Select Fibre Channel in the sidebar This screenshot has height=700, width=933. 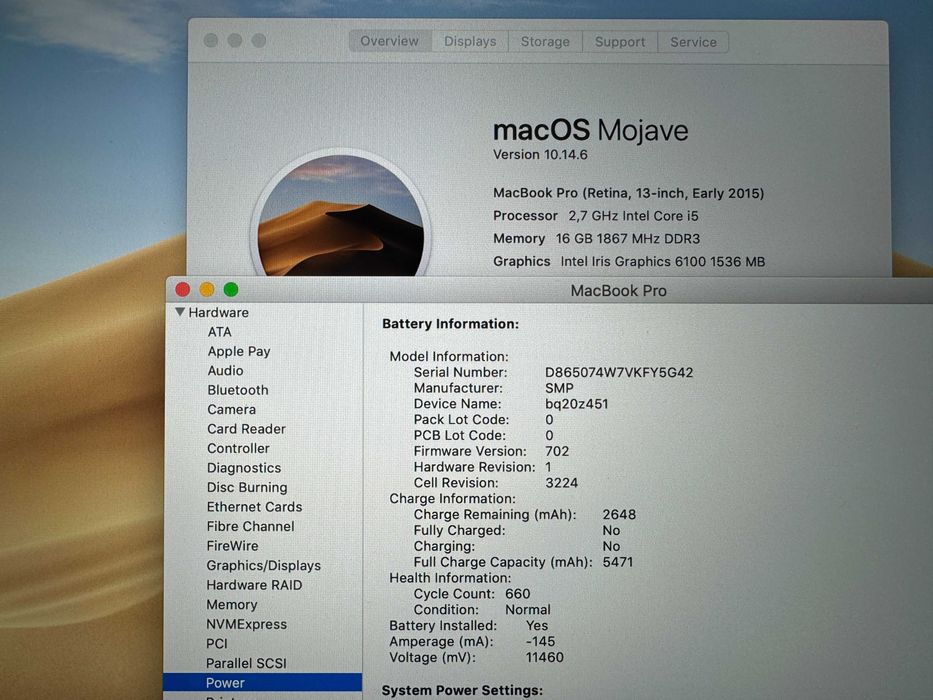pyautogui.click(x=251, y=526)
